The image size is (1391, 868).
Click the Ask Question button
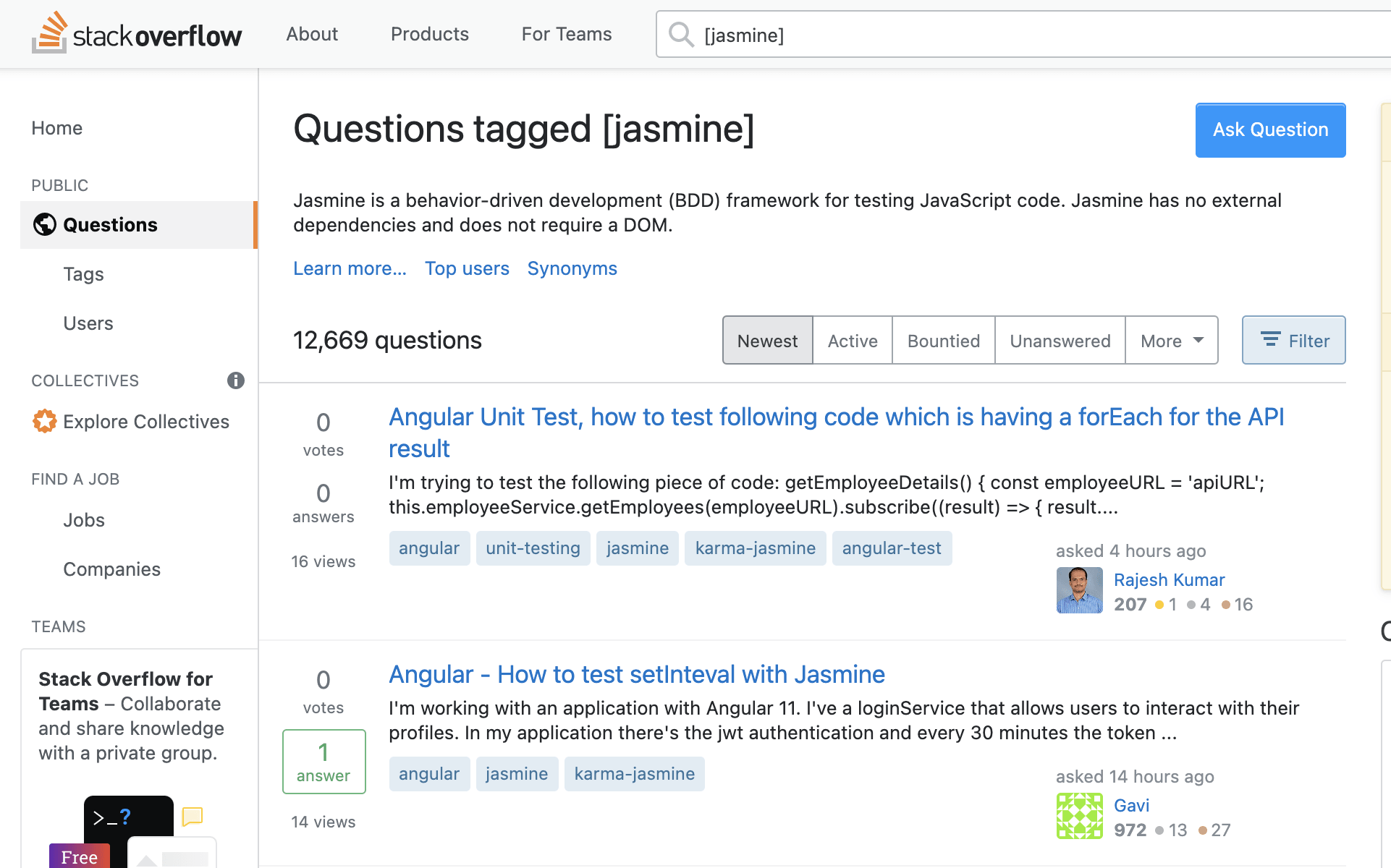point(1270,128)
